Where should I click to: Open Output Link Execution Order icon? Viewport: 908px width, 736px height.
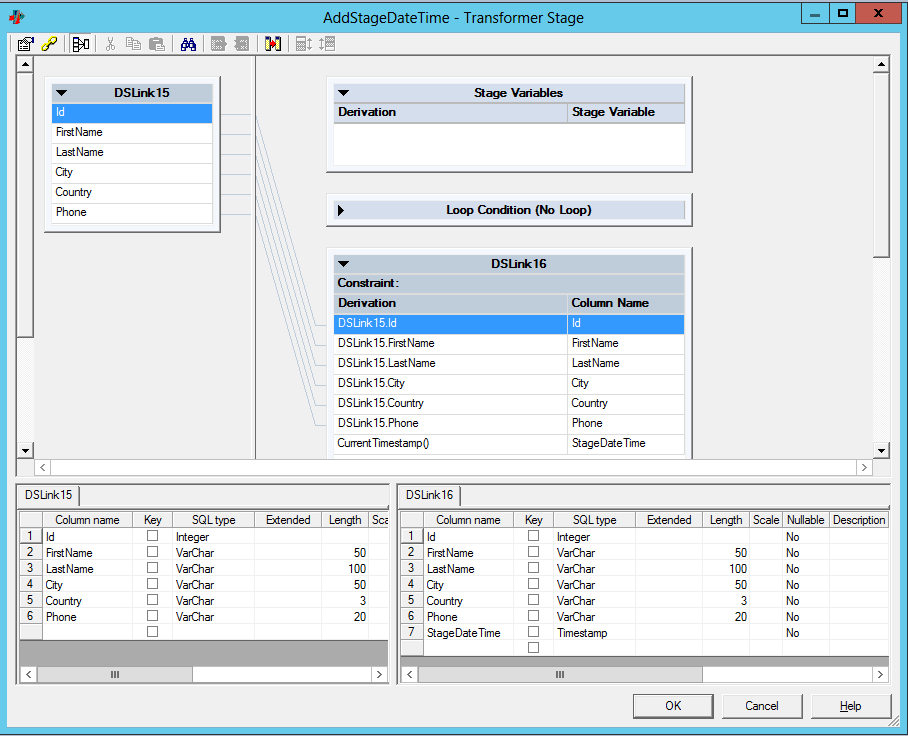[327, 44]
